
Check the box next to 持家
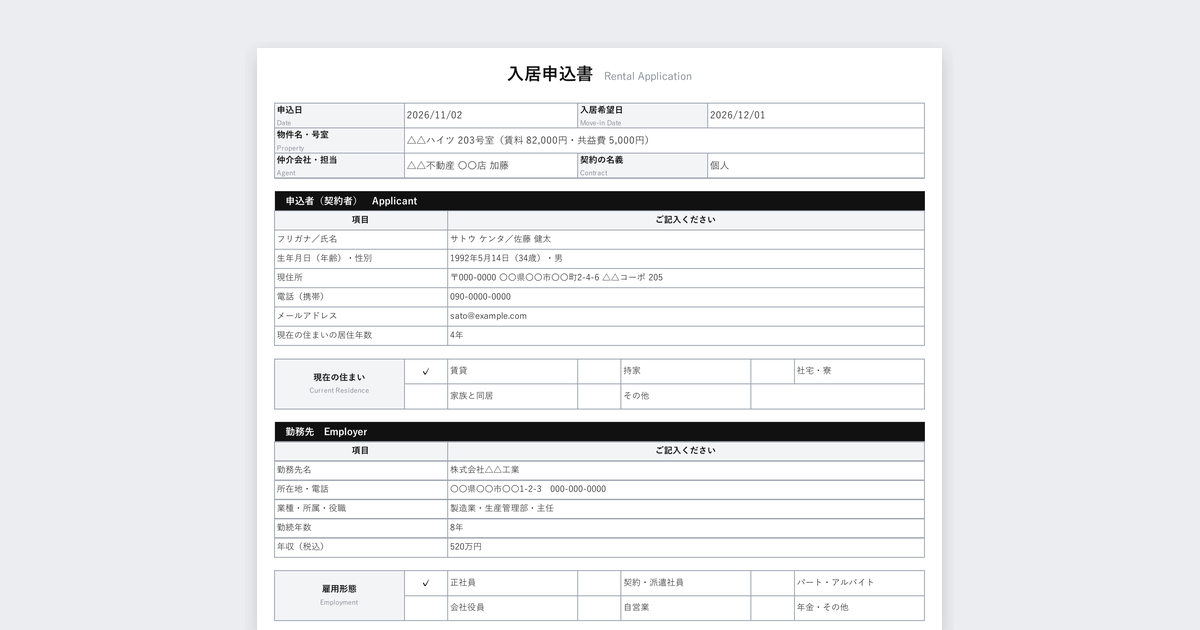pos(599,371)
